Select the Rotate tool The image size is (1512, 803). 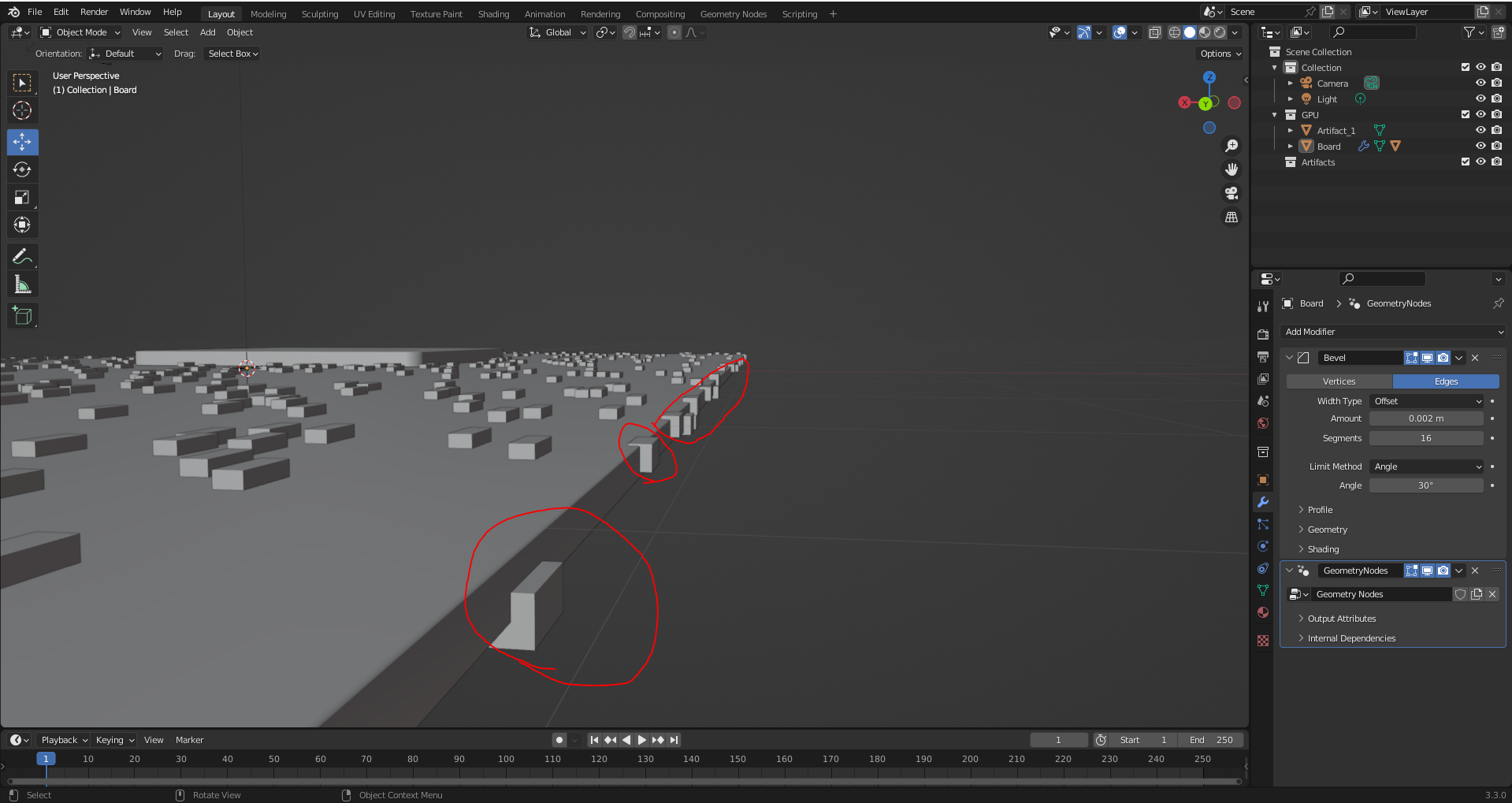point(22,169)
